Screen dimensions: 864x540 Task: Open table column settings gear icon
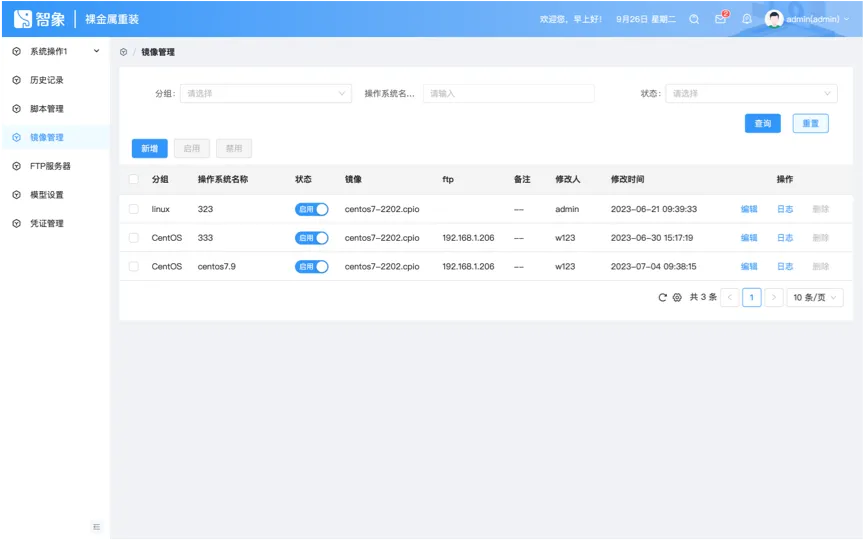[x=677, y=298]
